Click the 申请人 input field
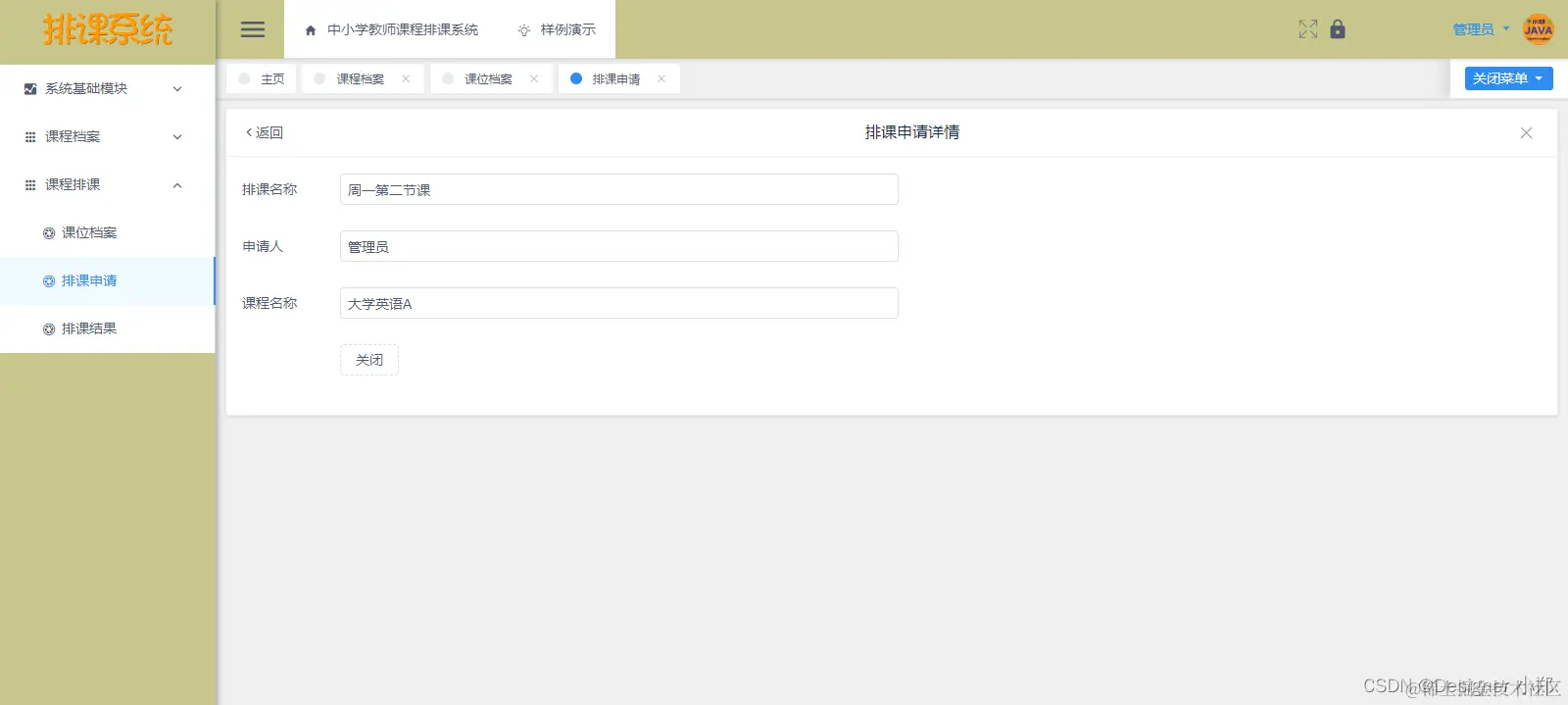Viewport: 1568px width, 705px height. tap(619, 246)
